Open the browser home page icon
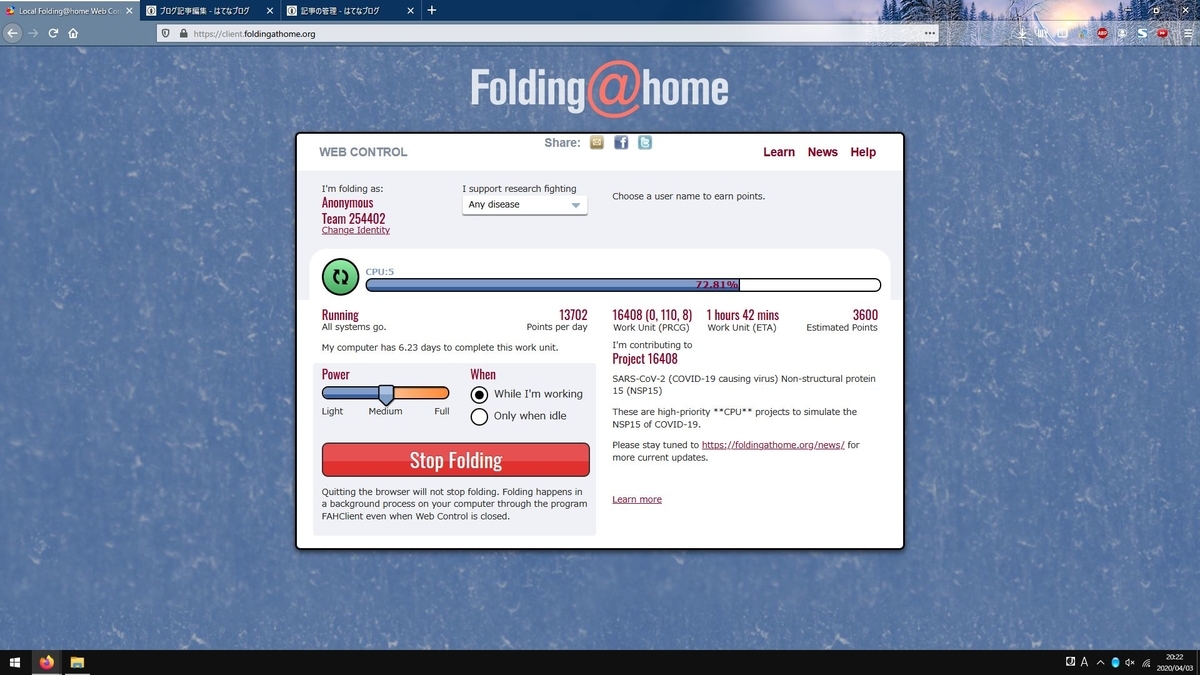 [x=73, y=33]
